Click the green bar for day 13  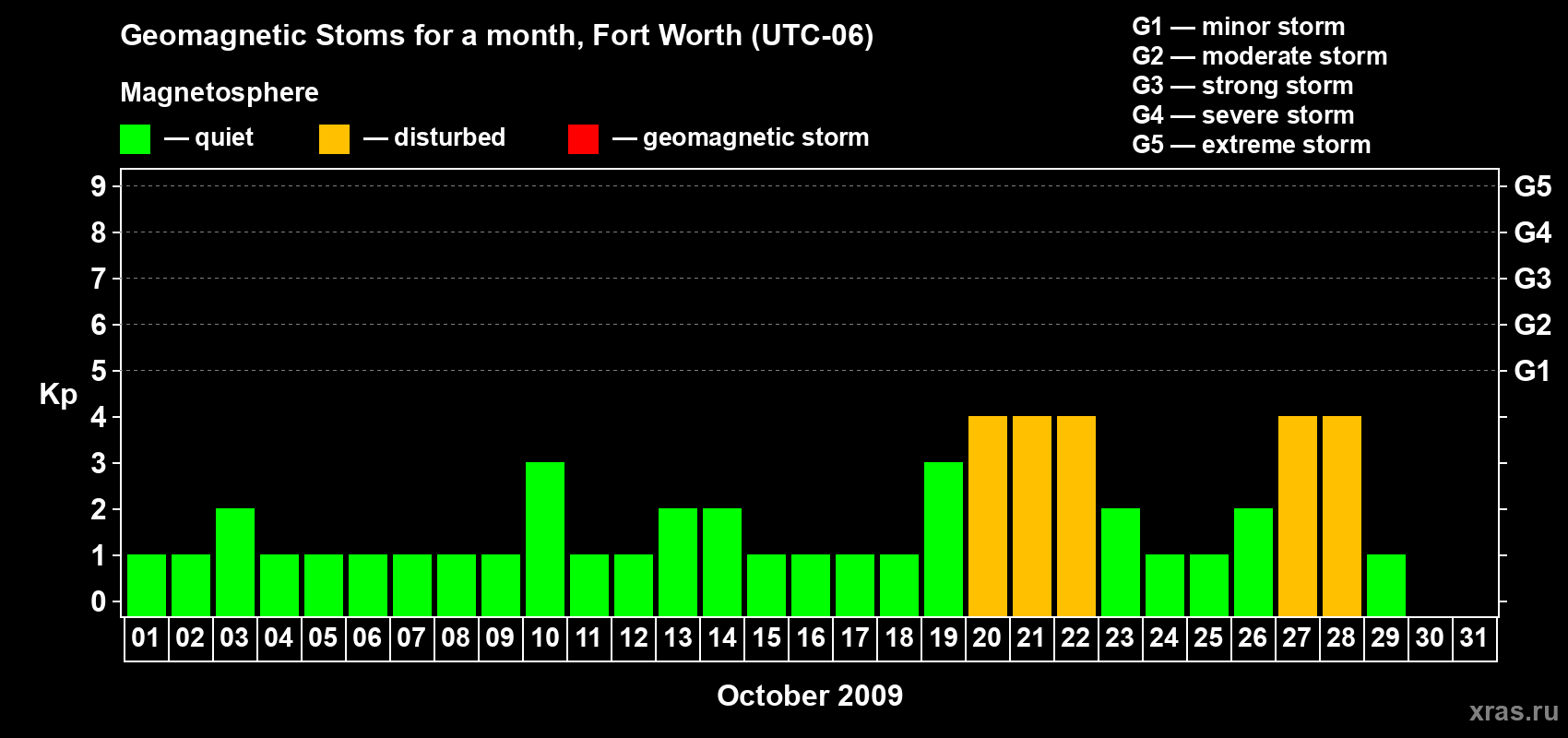point(678,562)
